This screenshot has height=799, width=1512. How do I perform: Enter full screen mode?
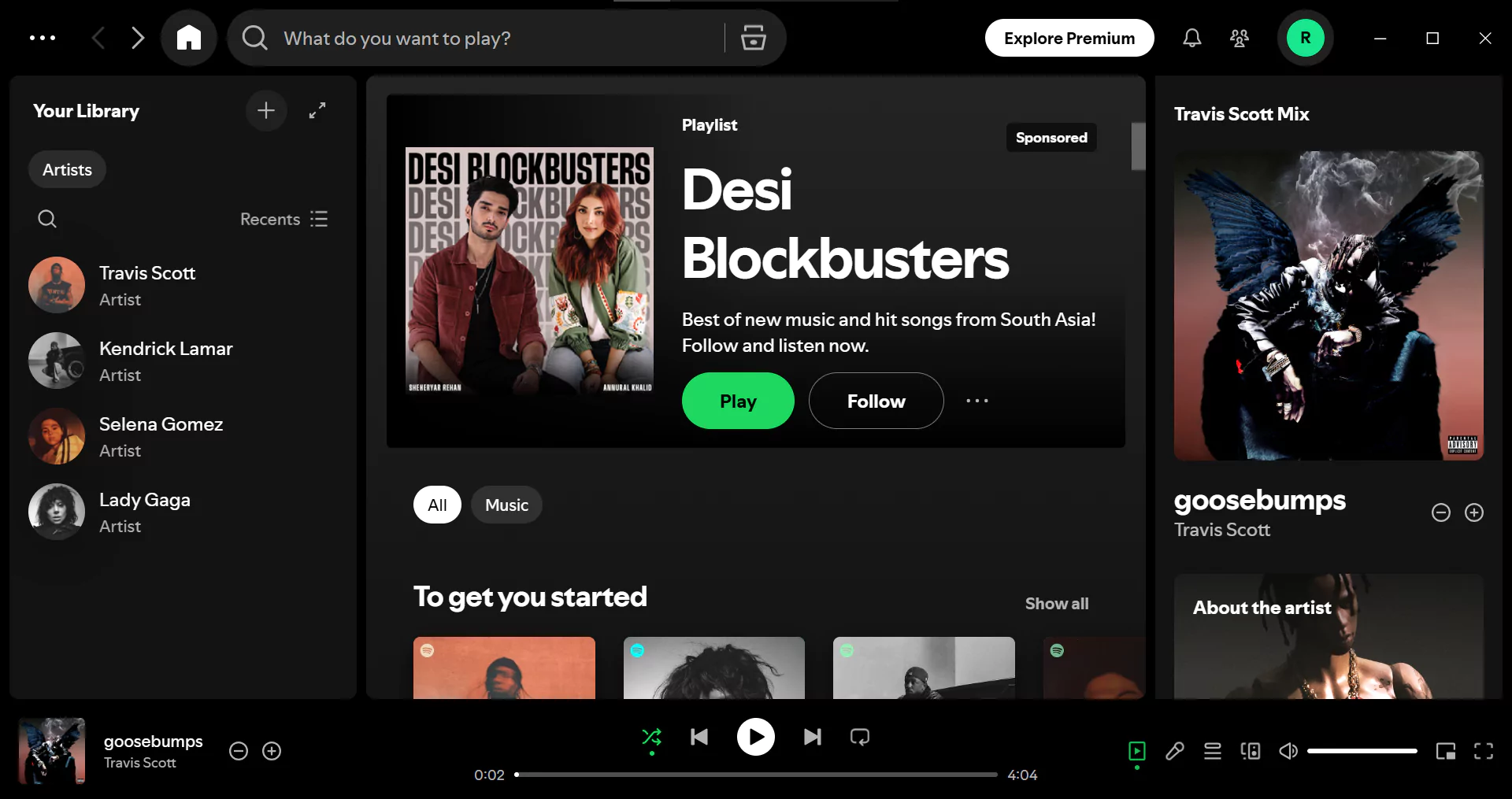1484,751
